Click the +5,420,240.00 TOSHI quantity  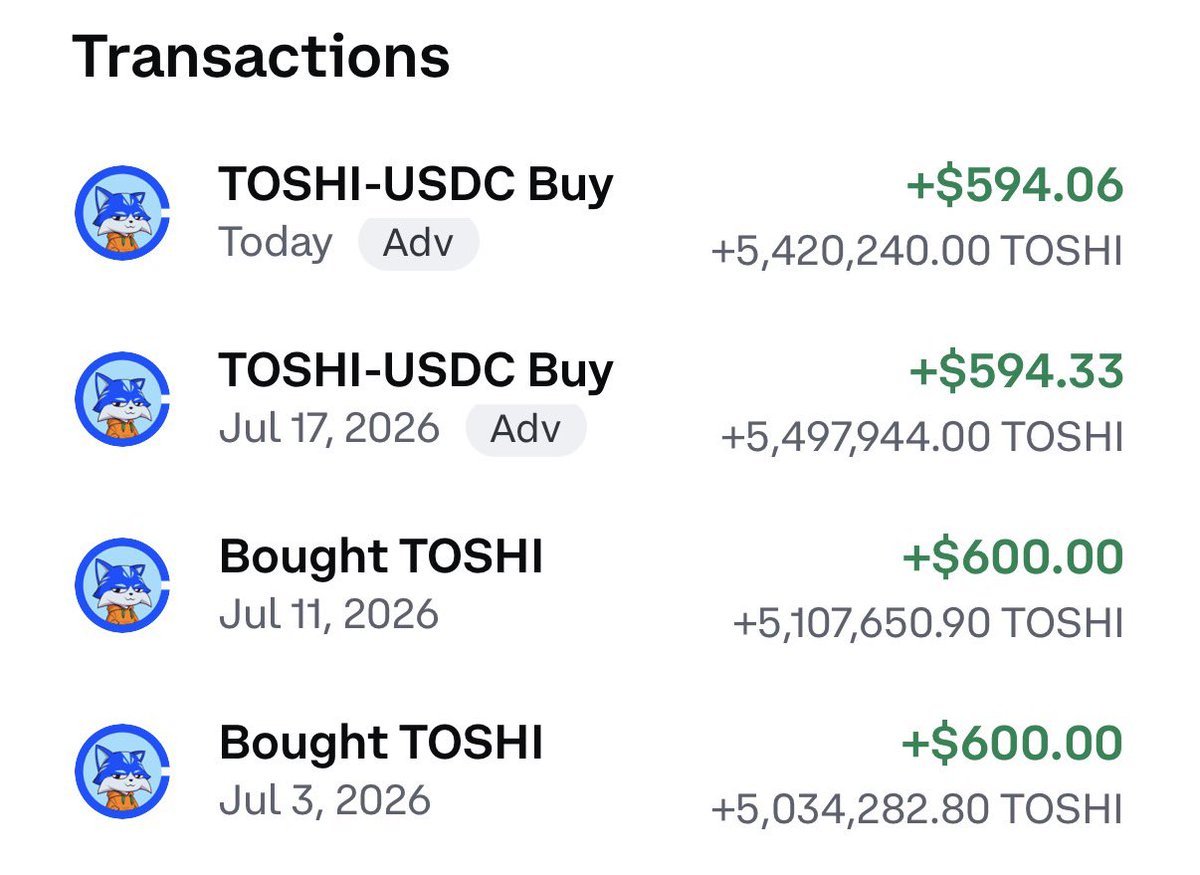point(917,251)
